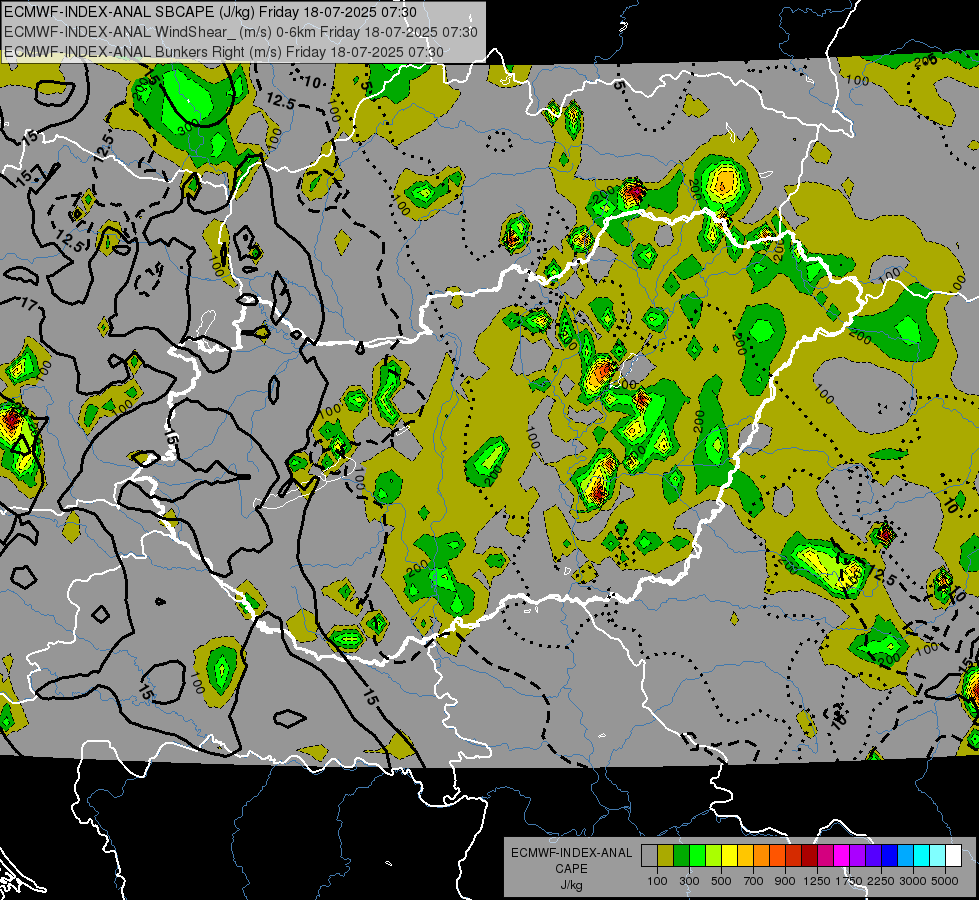Click the 2250 tick label in legend

click(882, 881)
